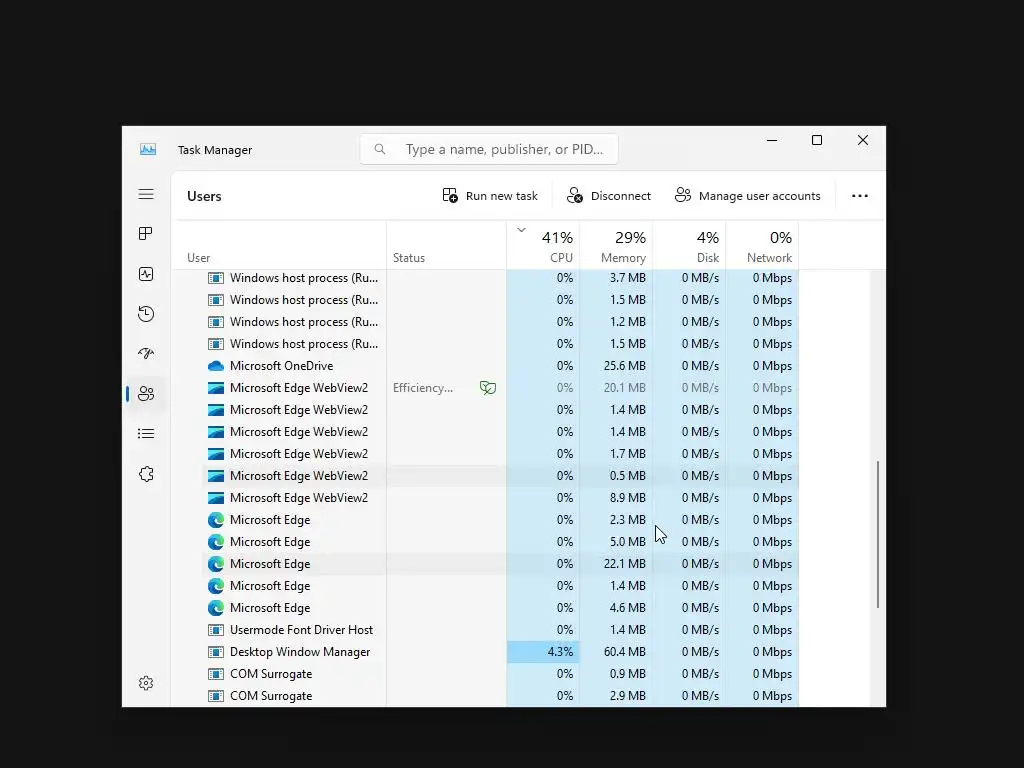The height and width of the screenshot is (768, 1024).
Task: Click the vertical scrollbar thumb
Action: point(878,534)
